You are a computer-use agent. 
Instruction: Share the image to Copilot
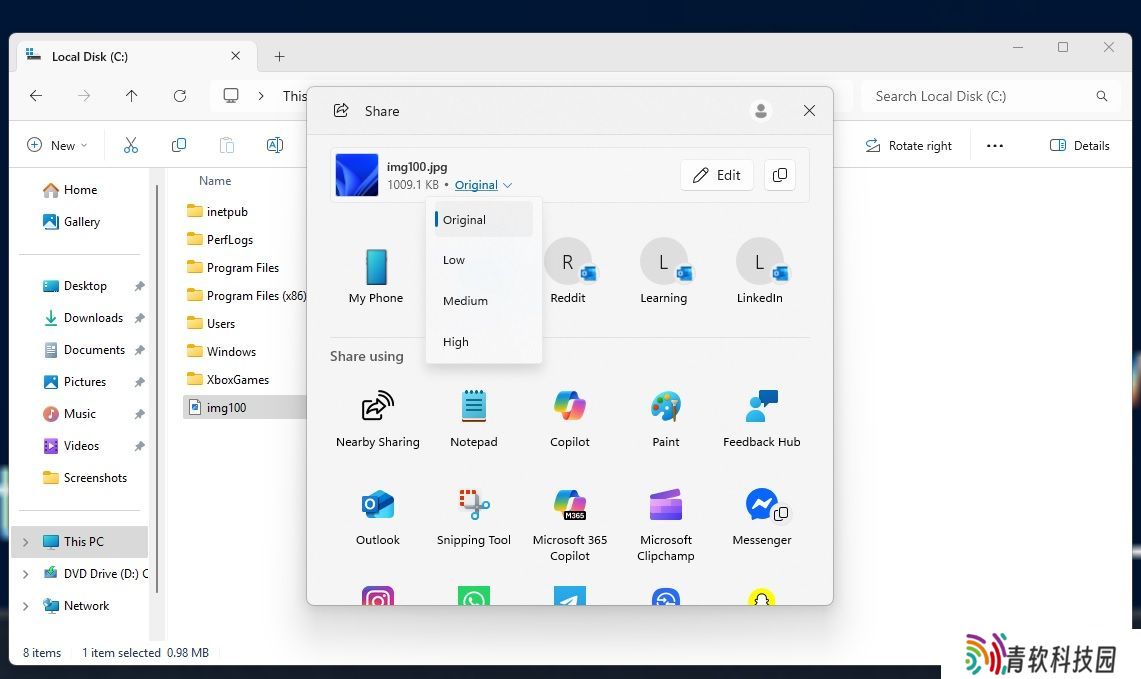(569, 407)
